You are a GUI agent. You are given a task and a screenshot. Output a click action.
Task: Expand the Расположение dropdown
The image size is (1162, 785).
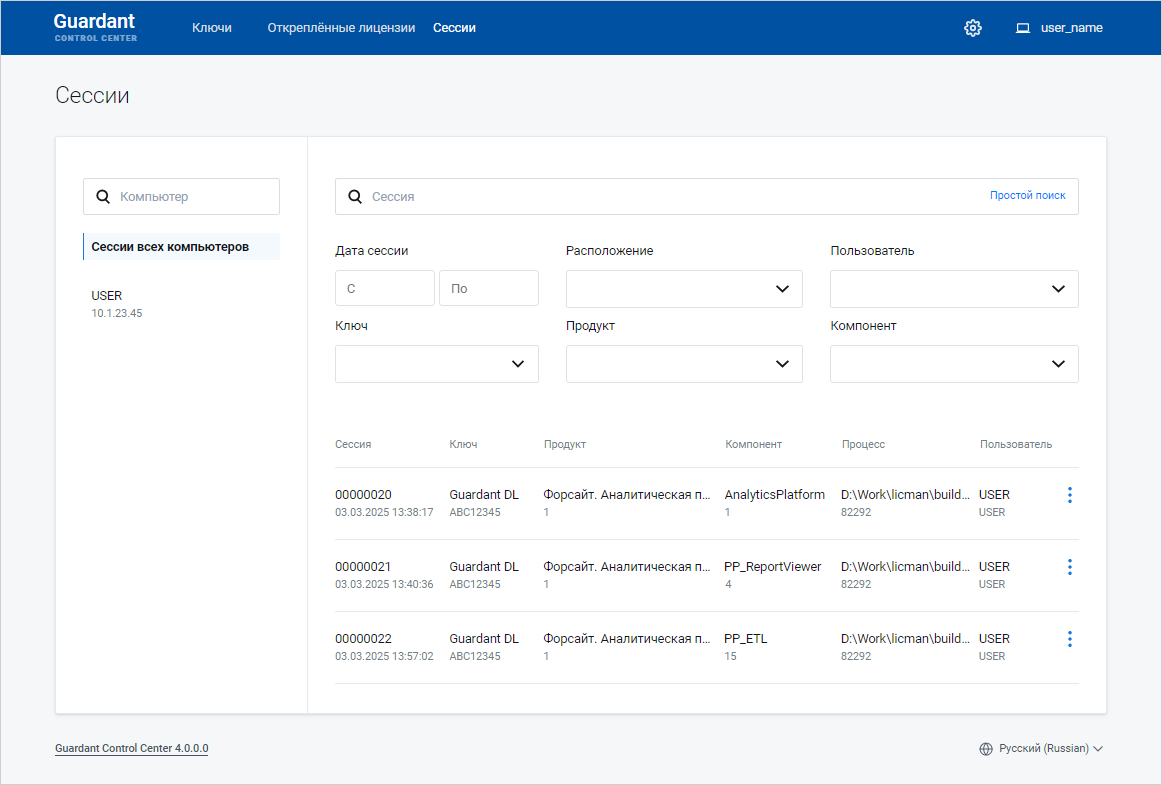coord(684,289)
